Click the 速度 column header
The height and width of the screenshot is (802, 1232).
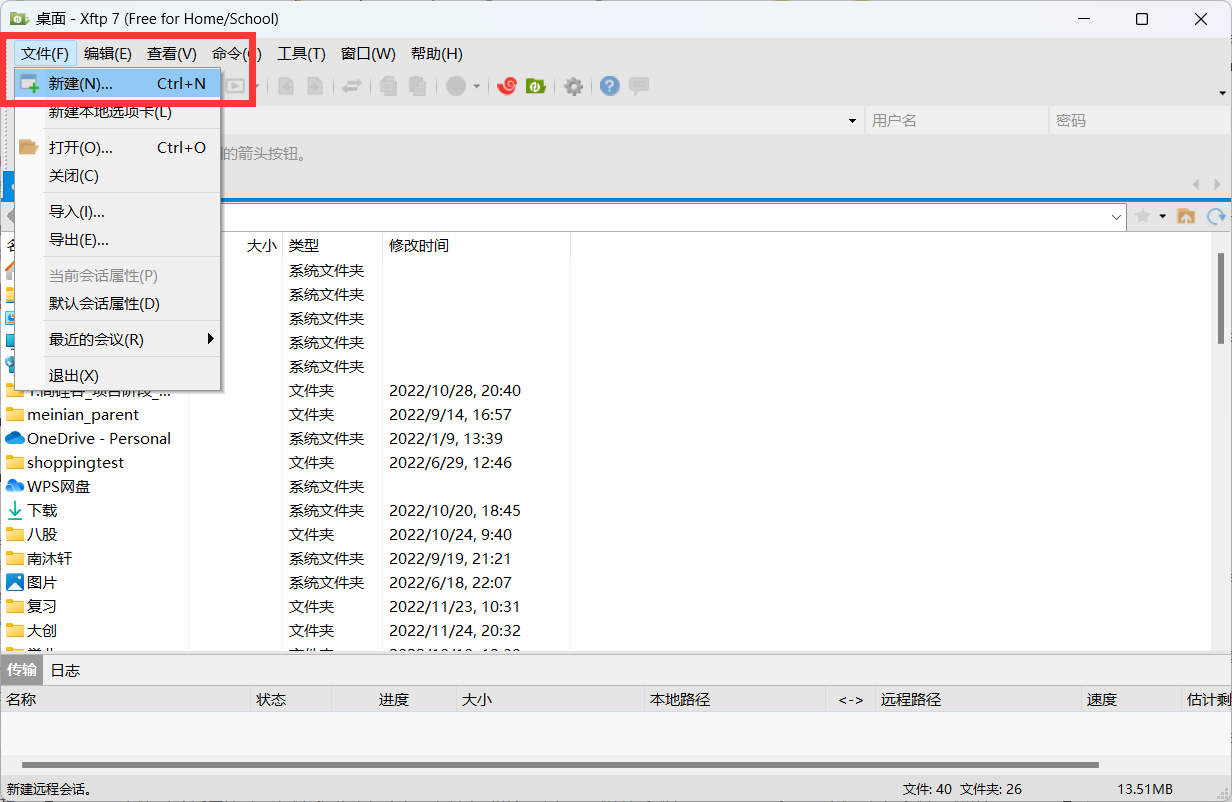(x=1131, y=700)
